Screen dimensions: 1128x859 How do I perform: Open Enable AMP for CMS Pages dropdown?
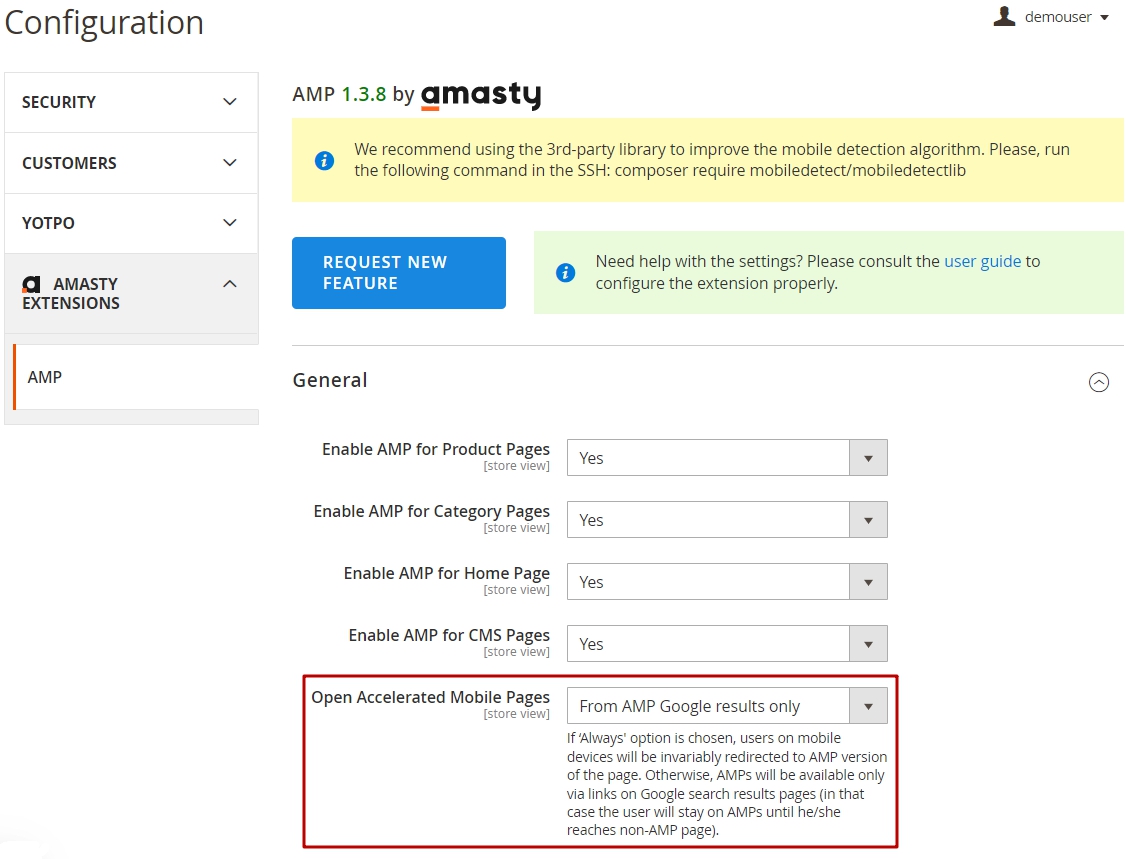[727, 643]
